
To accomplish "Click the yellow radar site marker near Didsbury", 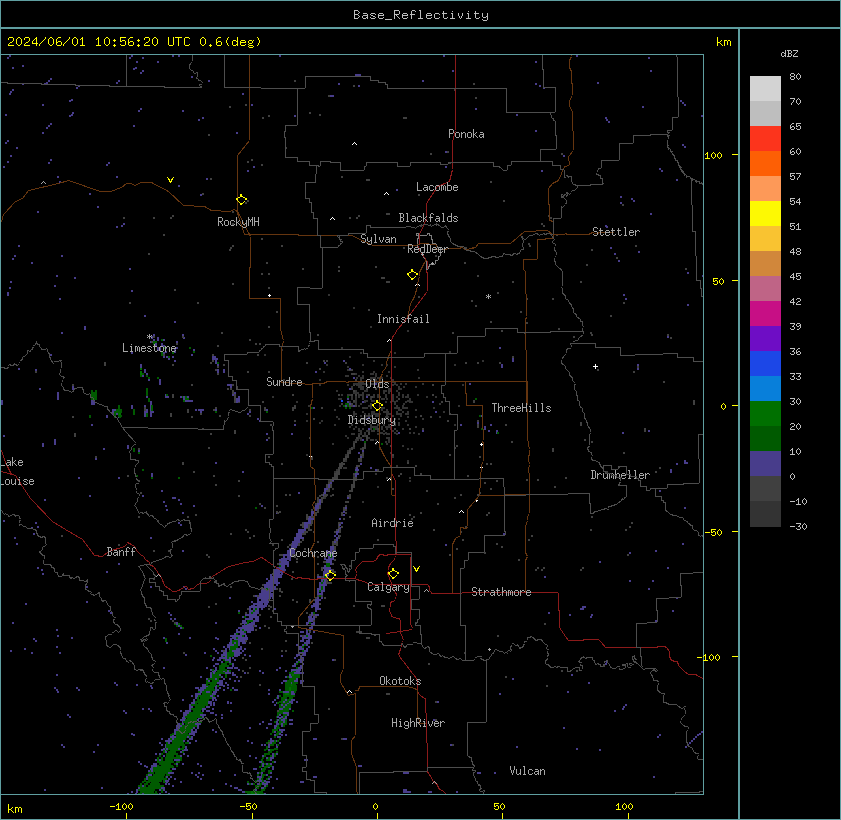I will click(377, 405).
